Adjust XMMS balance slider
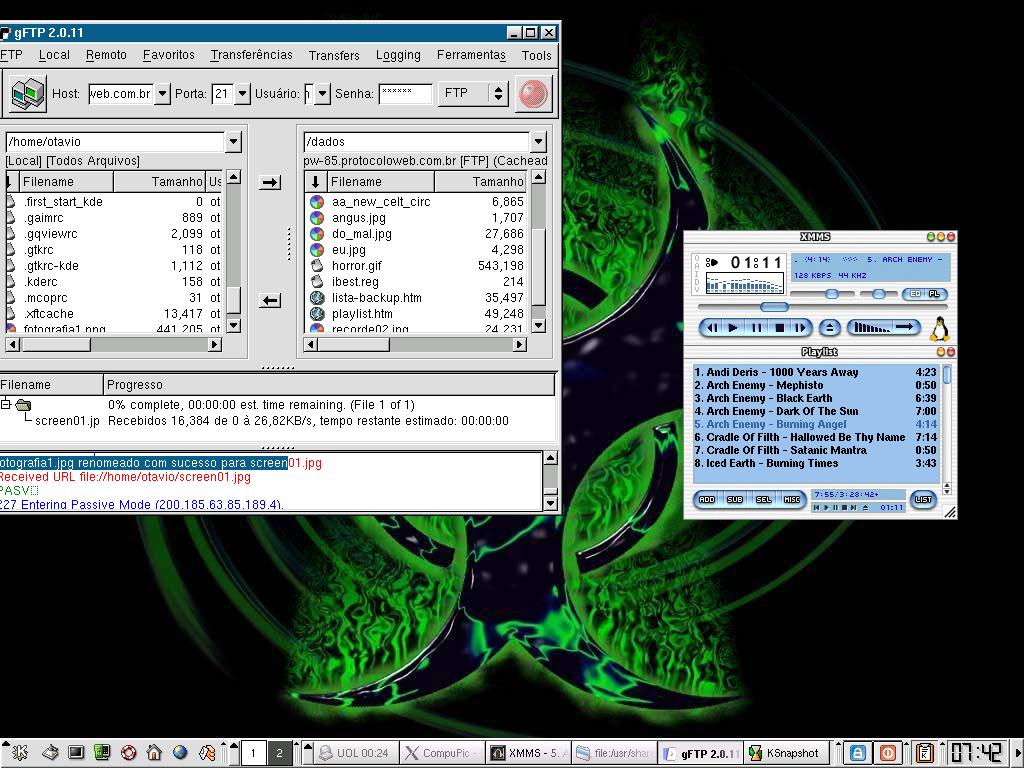 coord(879,295)
